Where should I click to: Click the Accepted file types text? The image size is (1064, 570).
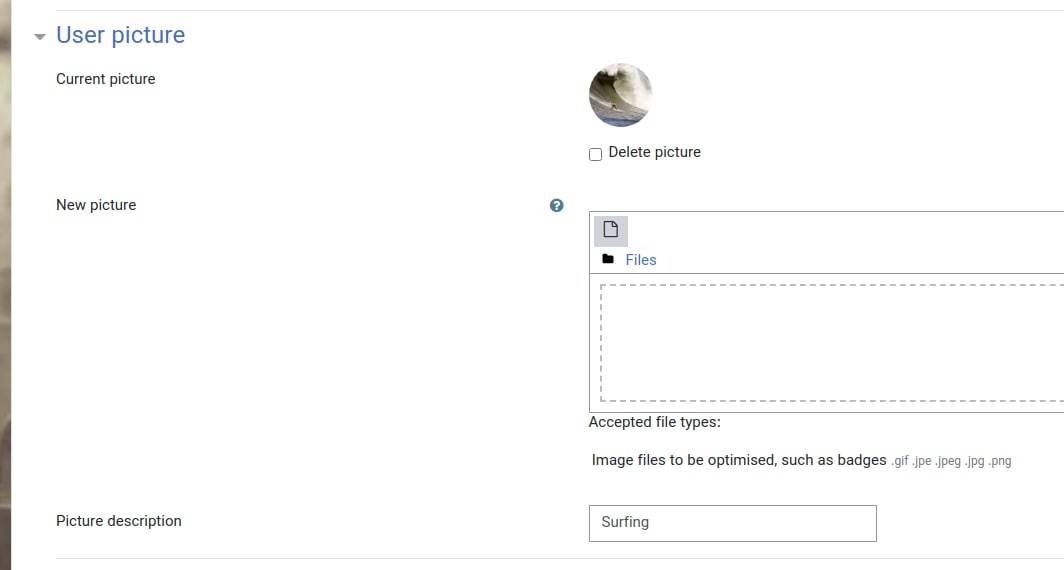(654, 422)
